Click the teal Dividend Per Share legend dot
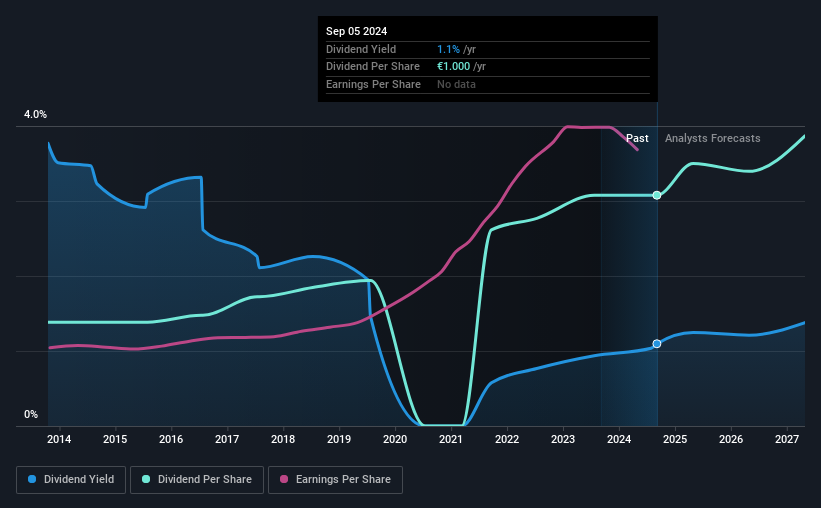Image resolution: width=821 pixels, height=508 pixels. pos(146,479)
